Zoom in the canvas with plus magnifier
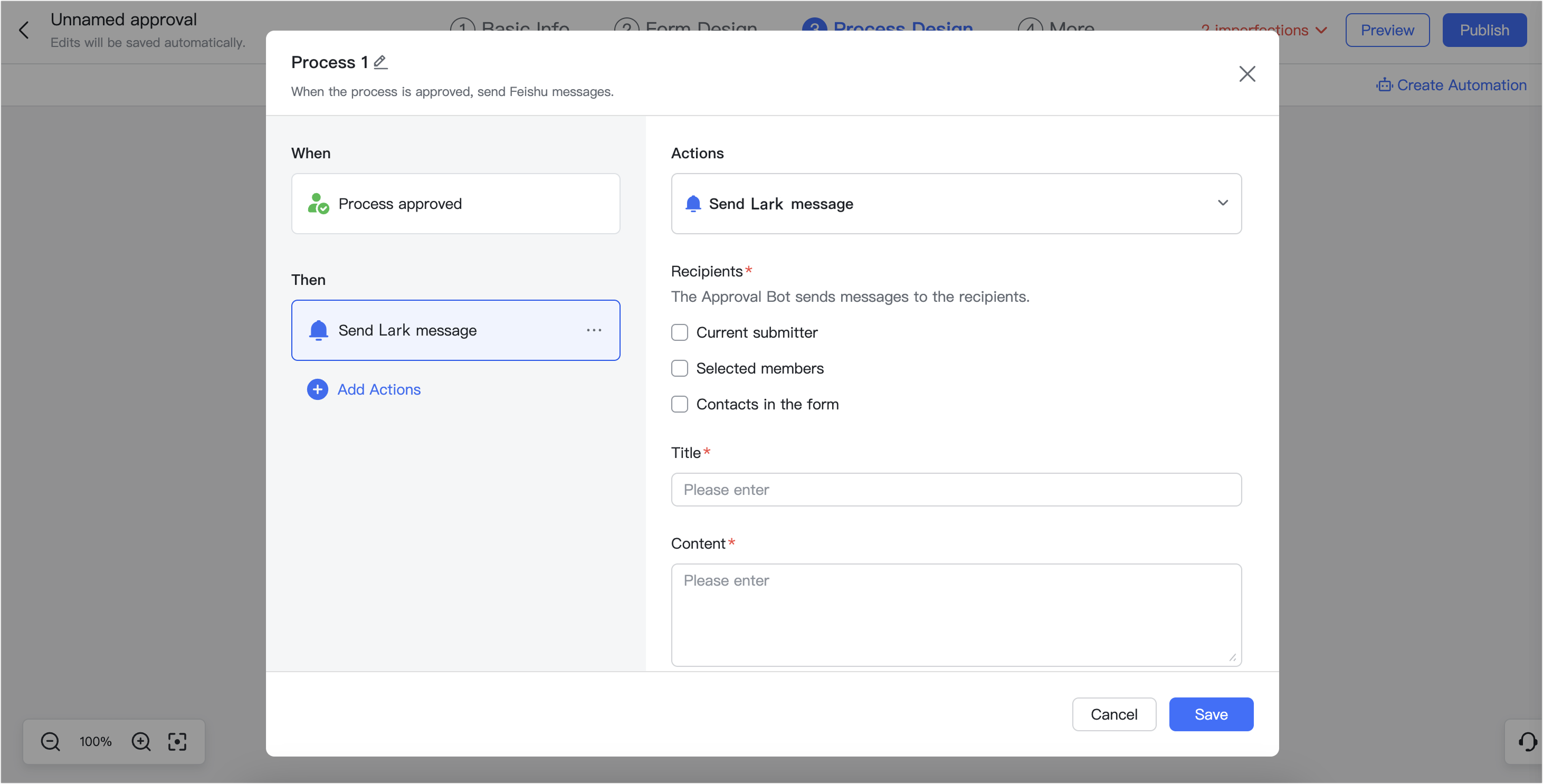This screenshot has height=784, width=1543. (141, 741)
